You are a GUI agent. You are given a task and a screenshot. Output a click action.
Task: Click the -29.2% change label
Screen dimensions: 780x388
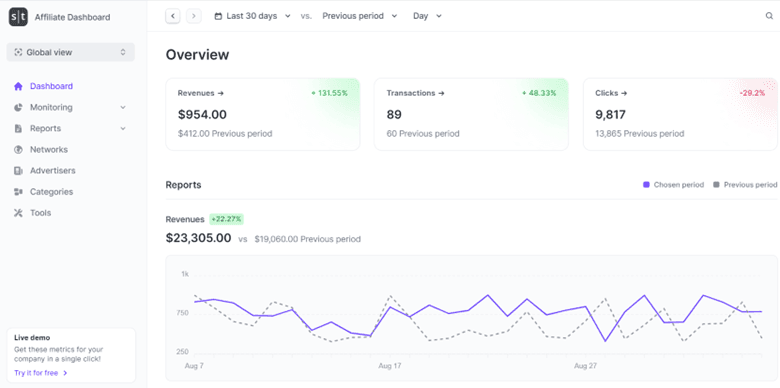[752, 93]
